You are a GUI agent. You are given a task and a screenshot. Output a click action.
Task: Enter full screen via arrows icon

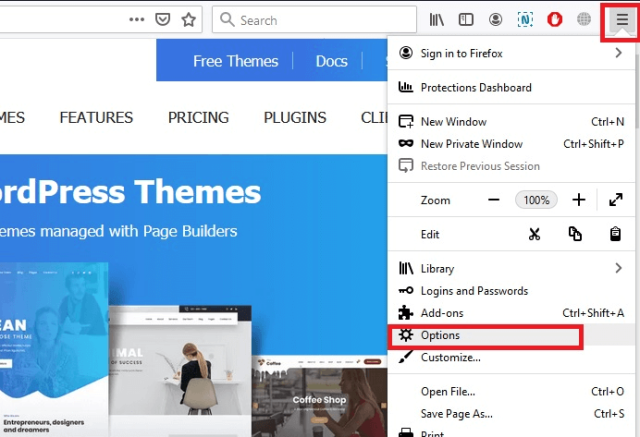(616, 200)
